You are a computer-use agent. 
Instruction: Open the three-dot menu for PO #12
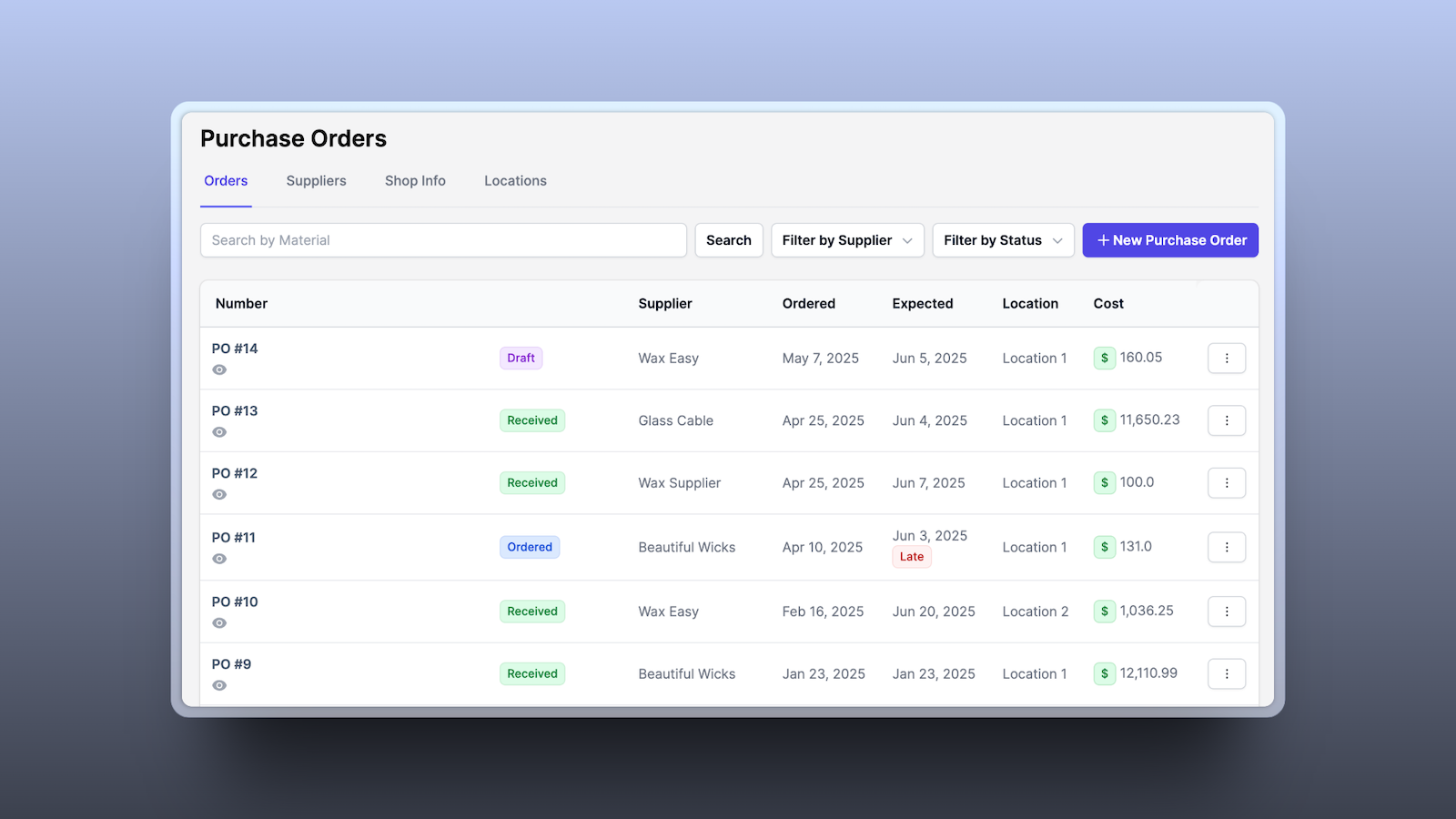click(1227, 483)
